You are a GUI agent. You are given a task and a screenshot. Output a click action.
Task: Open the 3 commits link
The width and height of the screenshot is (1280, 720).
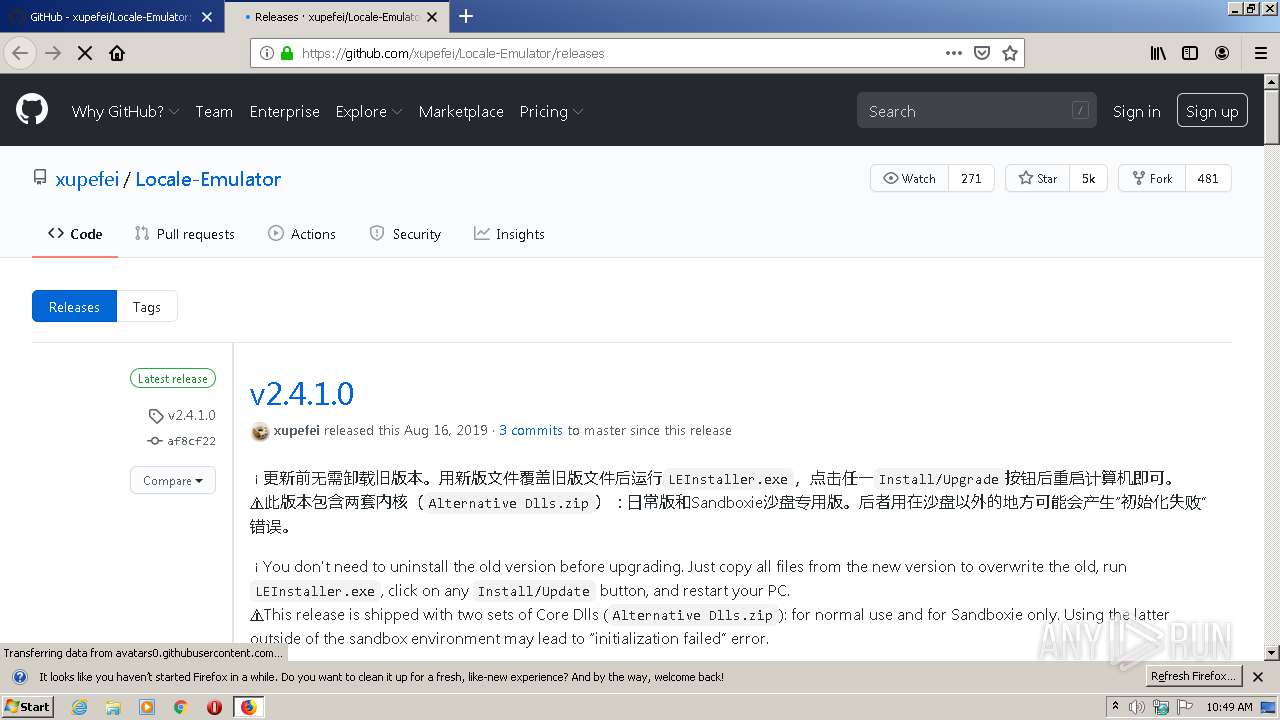(531, 430)
